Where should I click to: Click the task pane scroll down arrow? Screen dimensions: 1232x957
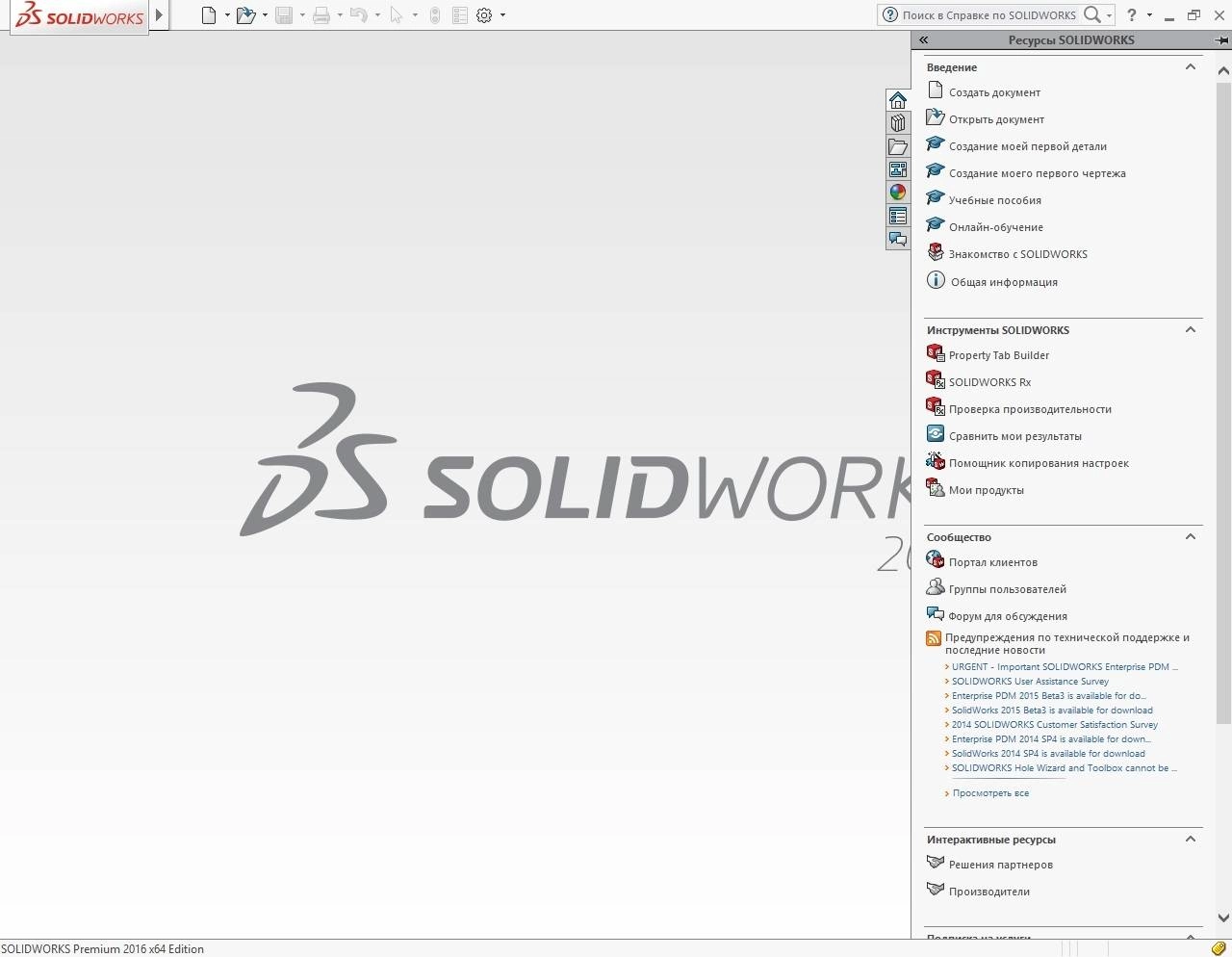1223,918
